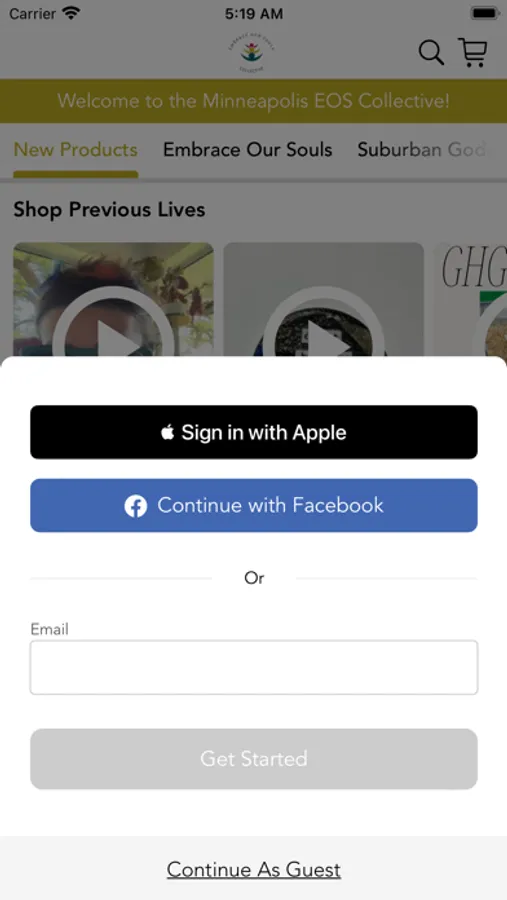Focus the Email input field
The height and width of the screenshot is (900, 507).
coord(254,668)
